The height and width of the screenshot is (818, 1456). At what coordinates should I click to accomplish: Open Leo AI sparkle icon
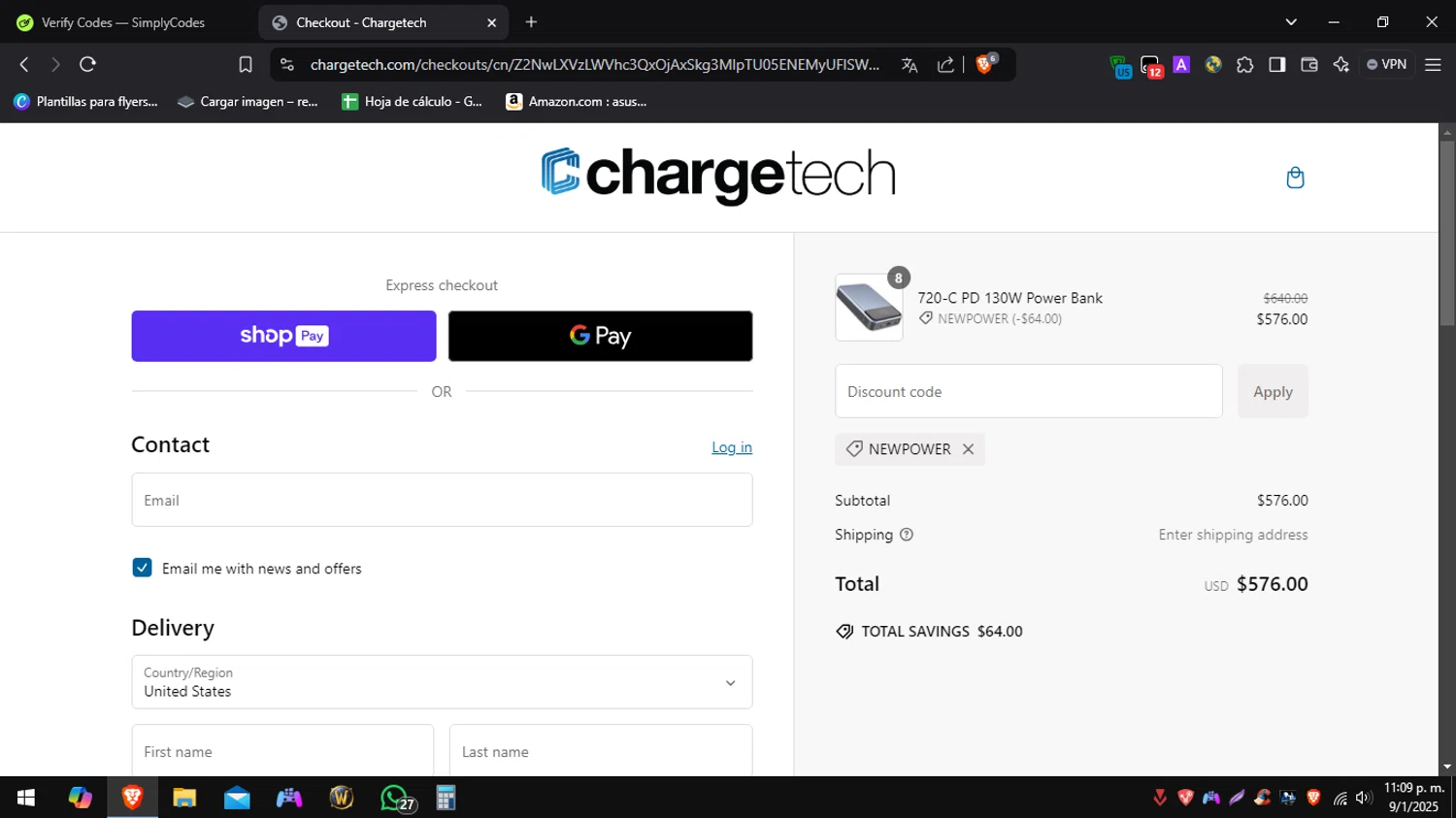(1341, 64)
